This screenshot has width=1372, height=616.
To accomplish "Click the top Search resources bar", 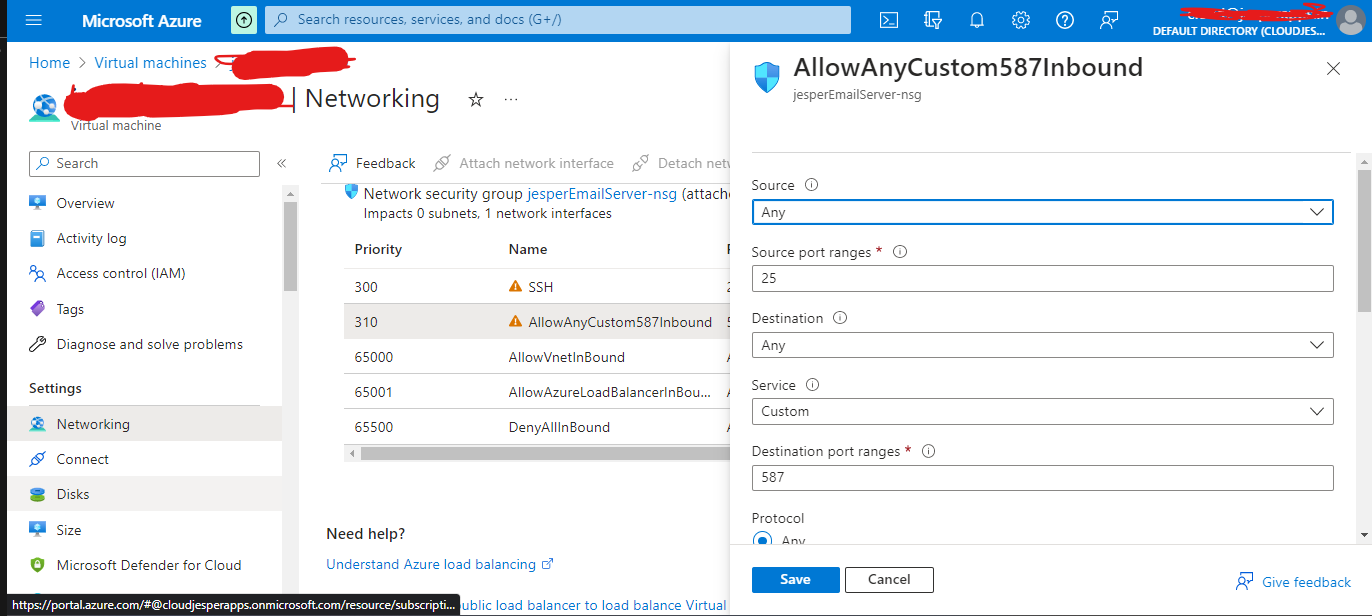I will [558, 20].
